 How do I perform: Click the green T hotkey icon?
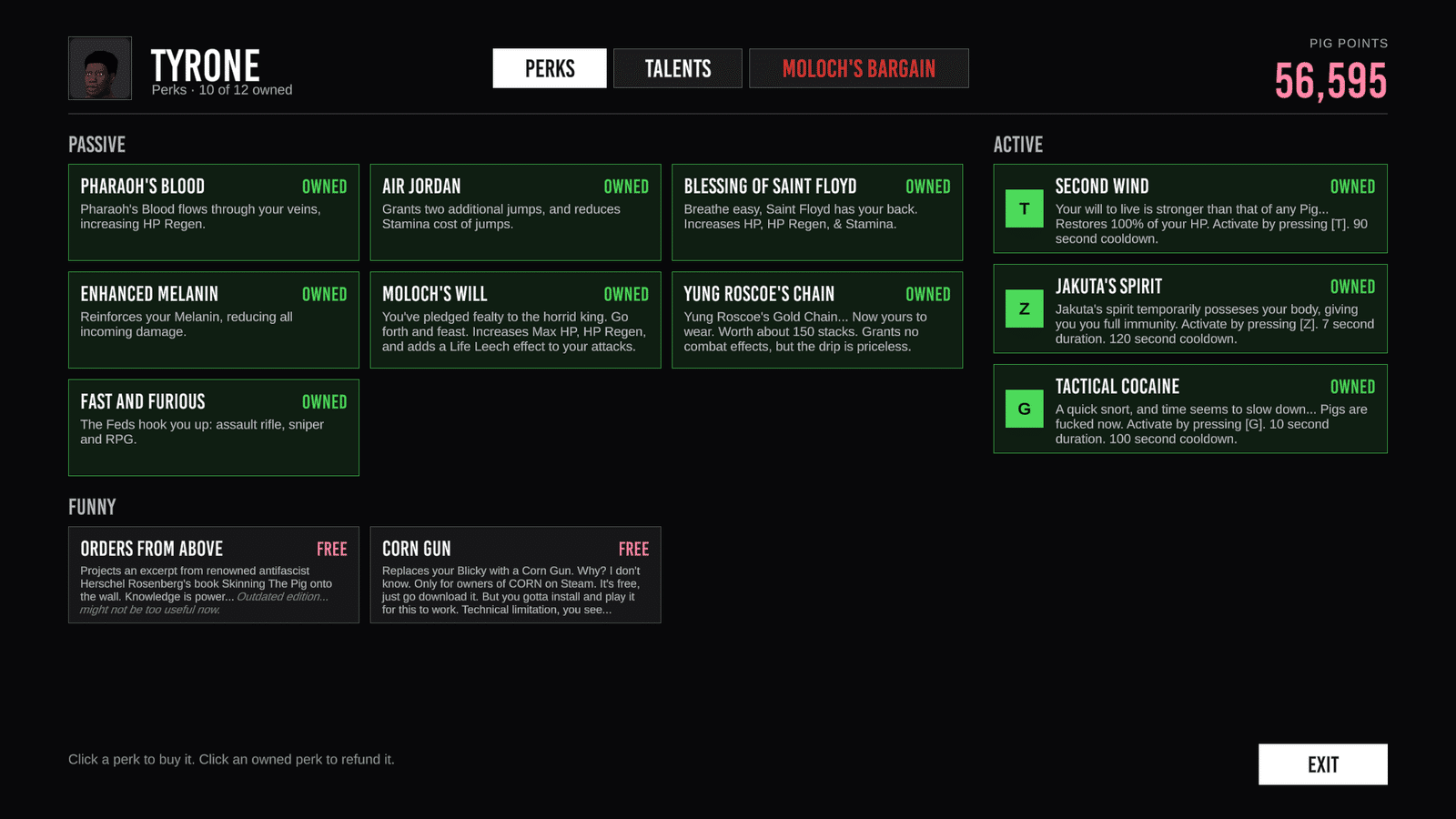(x=1024, y=208)
